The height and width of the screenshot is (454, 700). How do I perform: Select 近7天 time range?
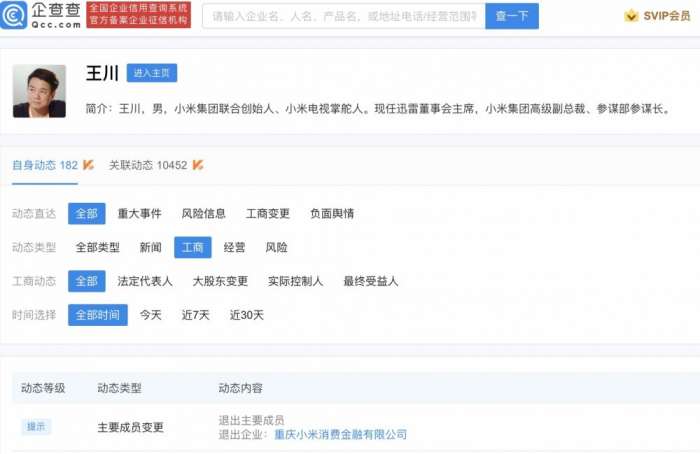[195, 315]
